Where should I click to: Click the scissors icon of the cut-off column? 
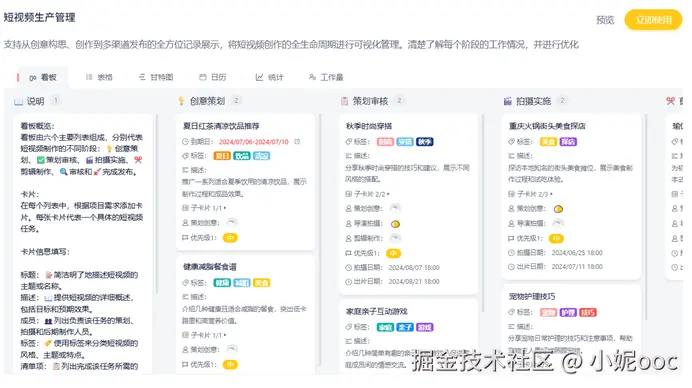[x=670, y=101]
